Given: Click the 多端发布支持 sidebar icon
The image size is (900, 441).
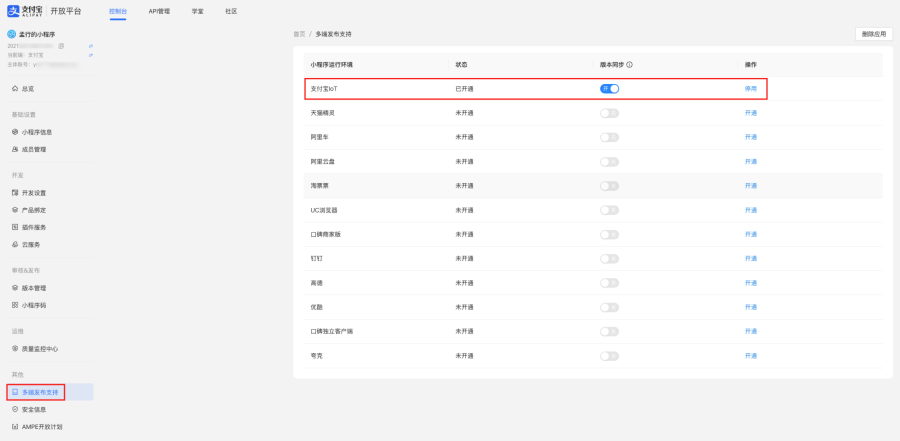Looking at the screenshot, I should point(15,392).
